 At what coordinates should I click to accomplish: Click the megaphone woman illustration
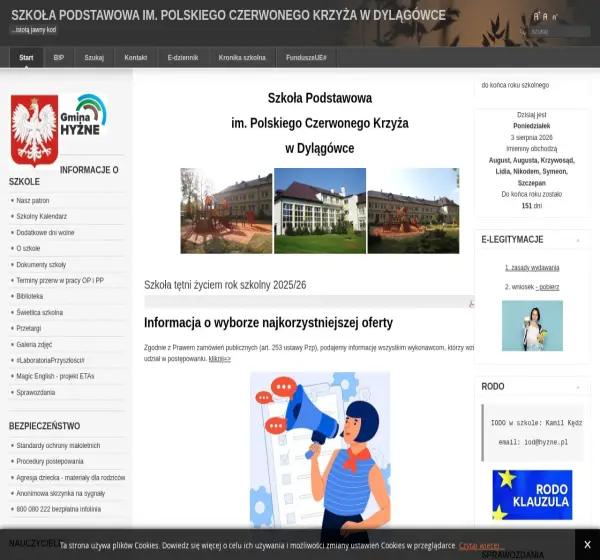point(320,450)
